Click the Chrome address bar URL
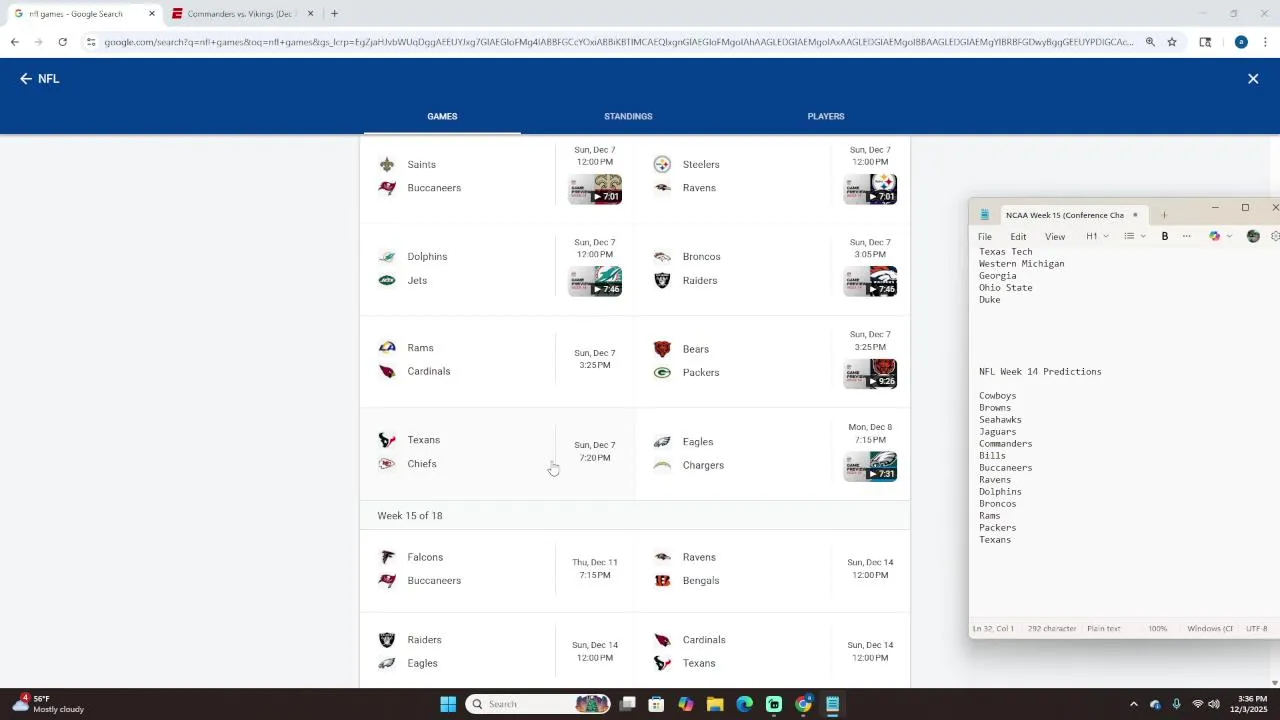The width and height of the screenshot is (1280, 720). (x=618, y=42)
